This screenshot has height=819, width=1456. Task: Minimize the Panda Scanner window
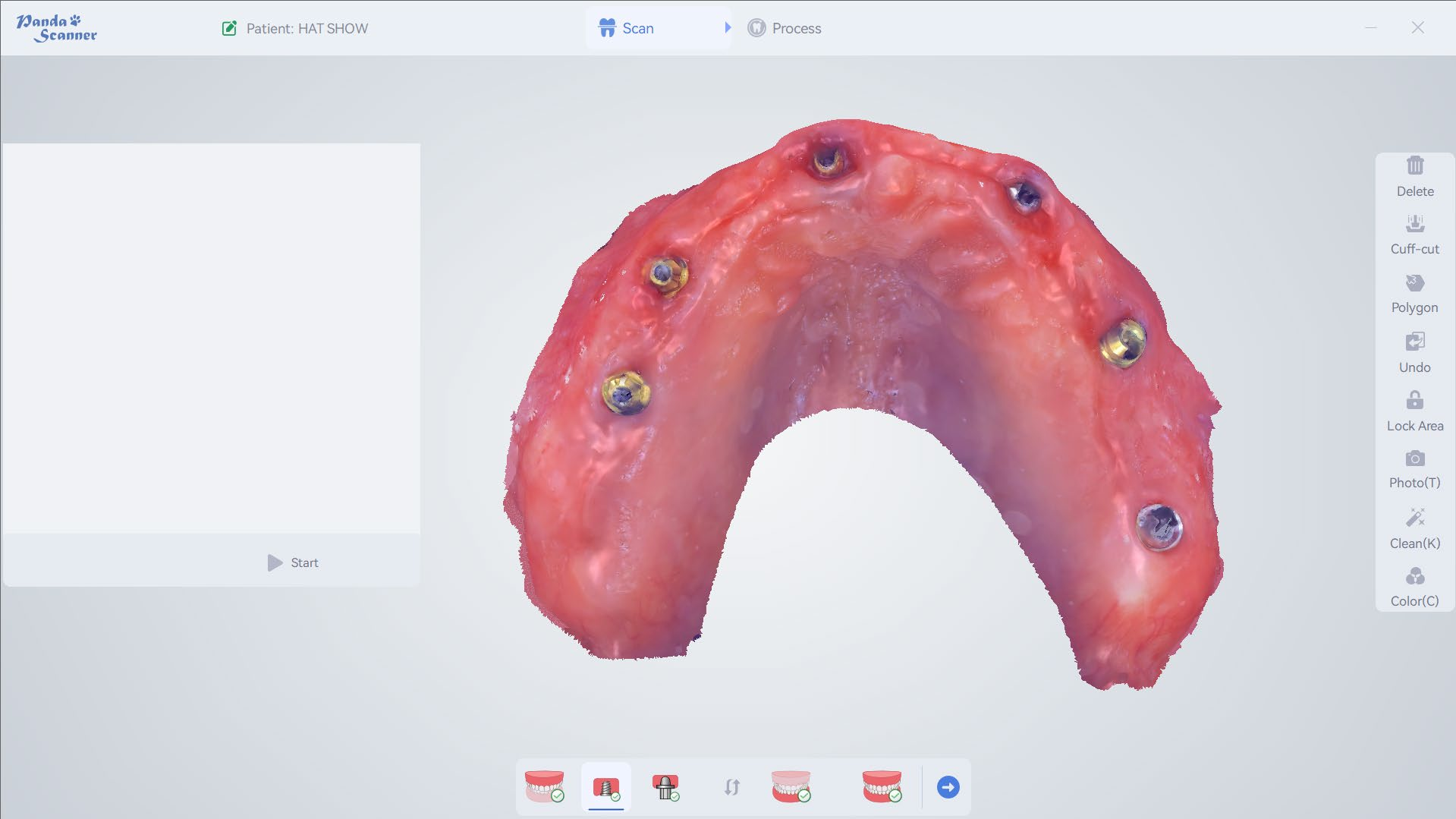point(1371,27)
